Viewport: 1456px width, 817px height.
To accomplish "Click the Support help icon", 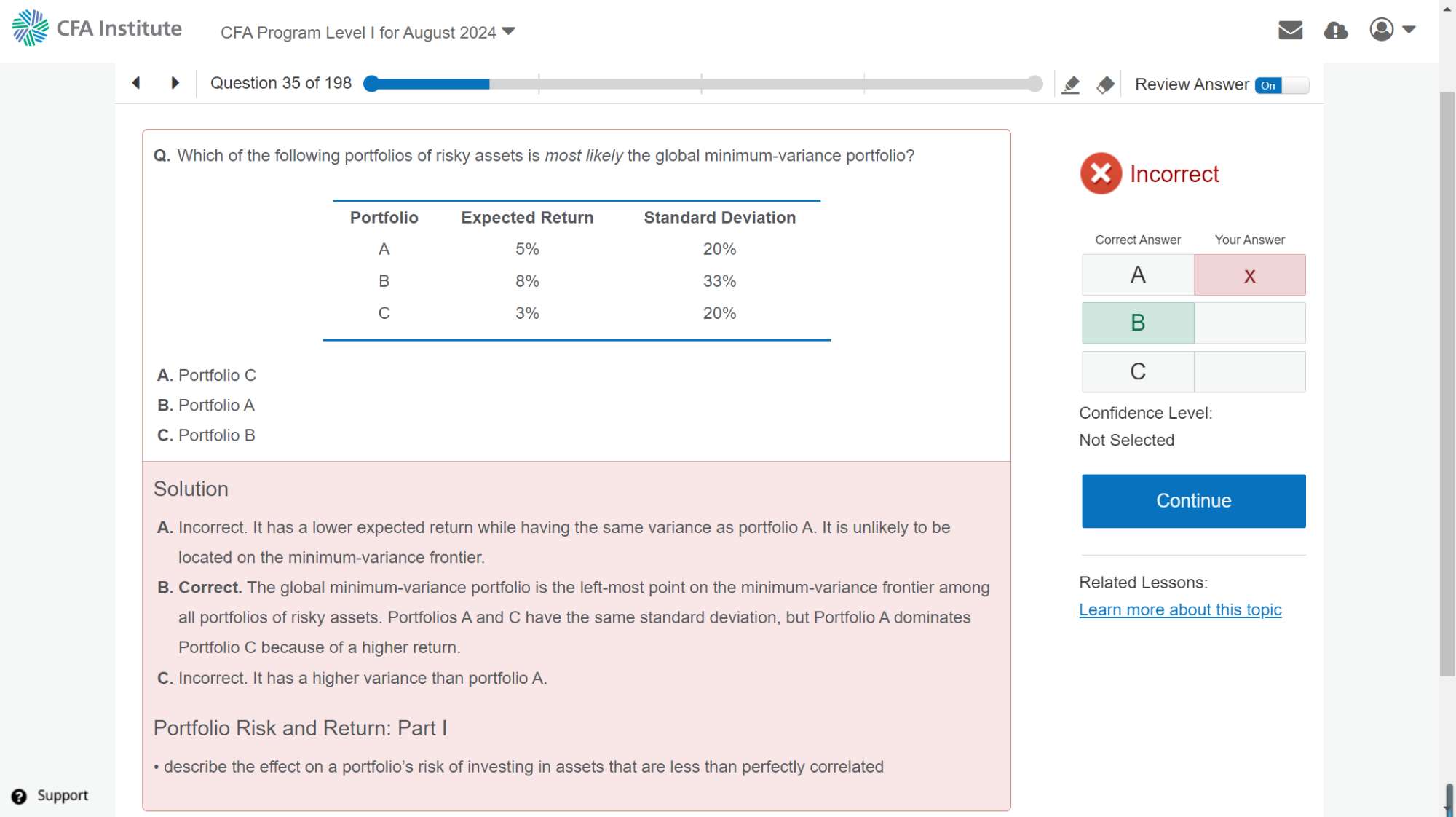I will click(20, 796).
